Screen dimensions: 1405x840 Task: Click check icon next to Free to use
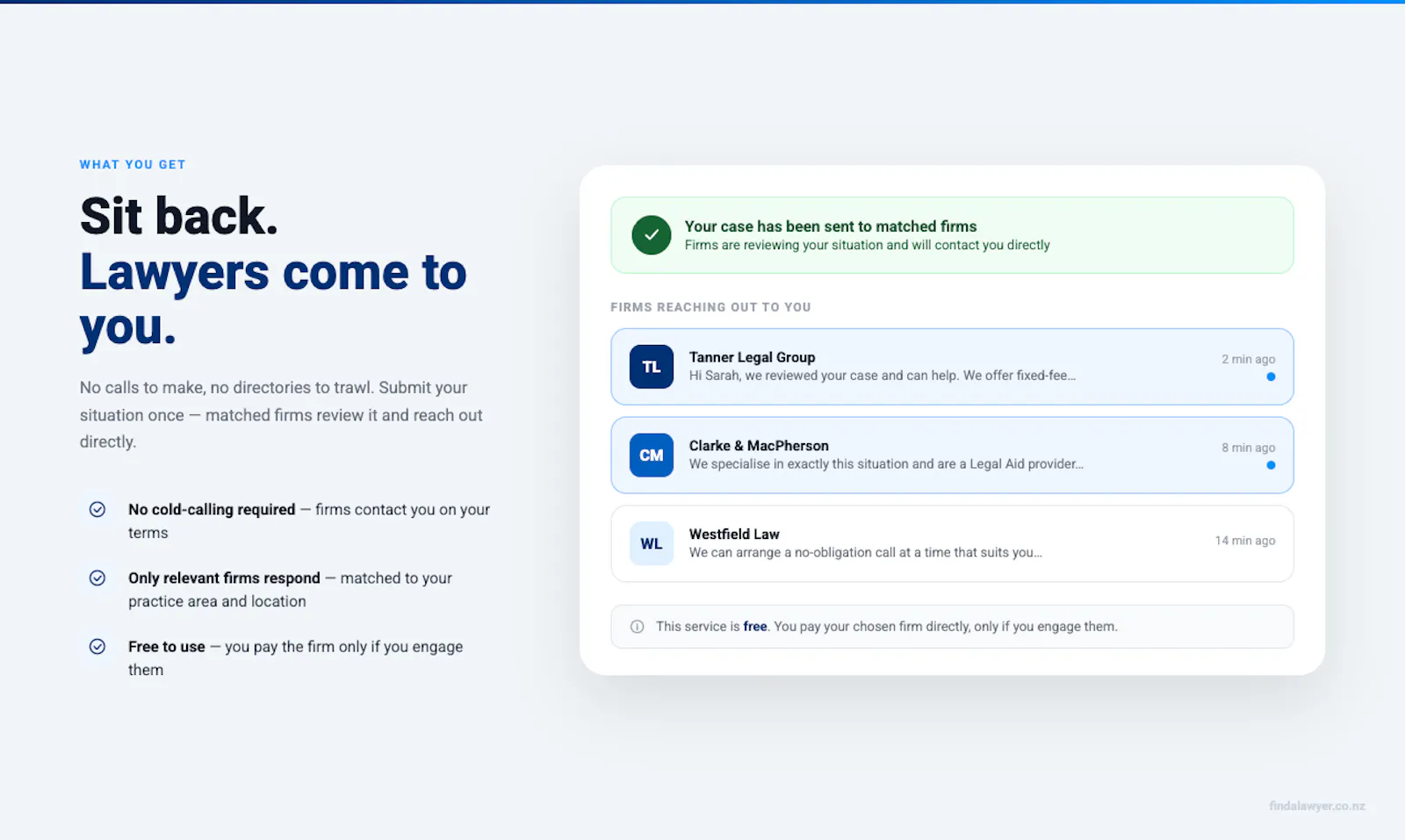pyautogui.click(x=97, y=646)
